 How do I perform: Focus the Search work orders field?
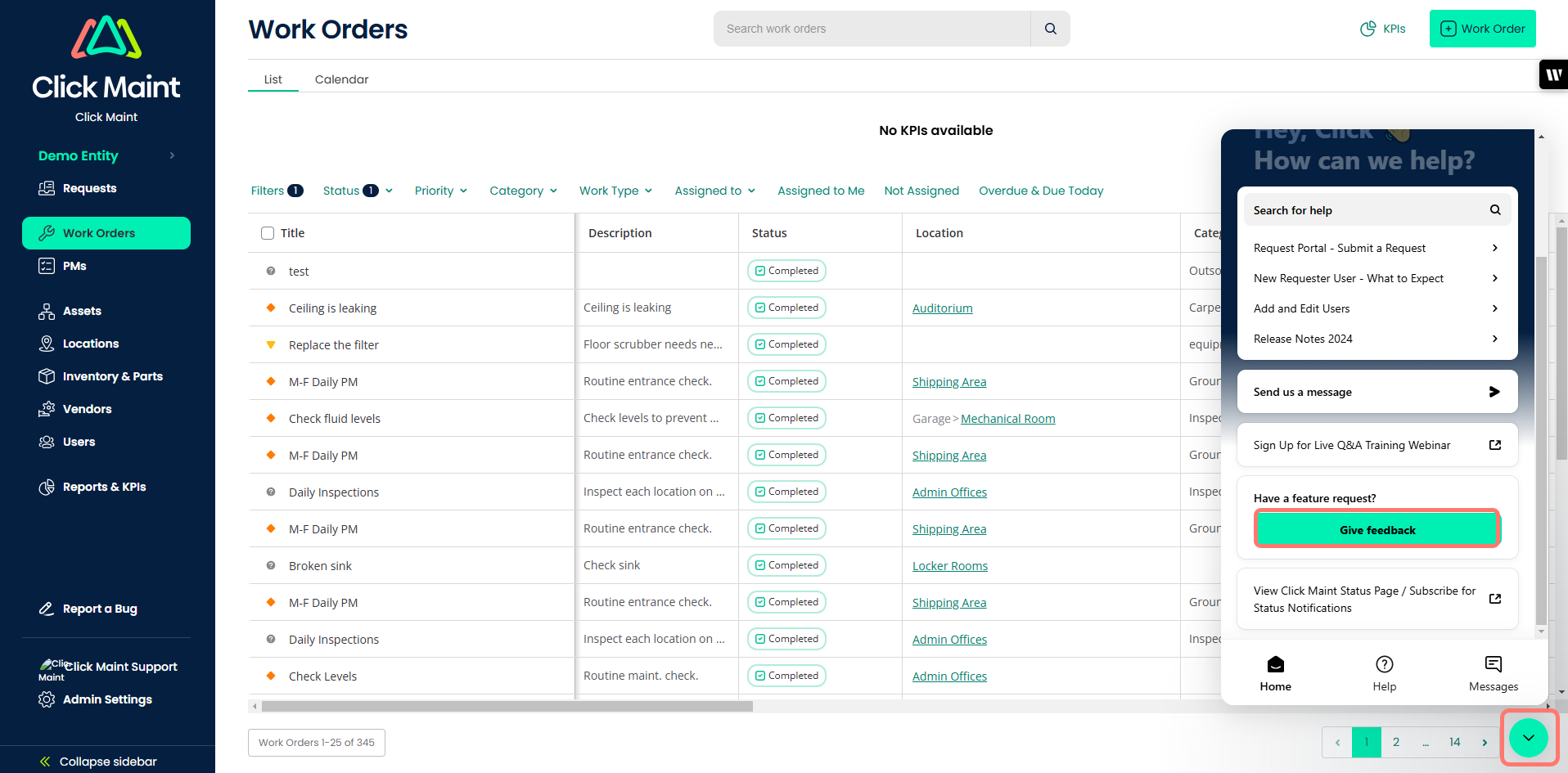coord(872,29)
